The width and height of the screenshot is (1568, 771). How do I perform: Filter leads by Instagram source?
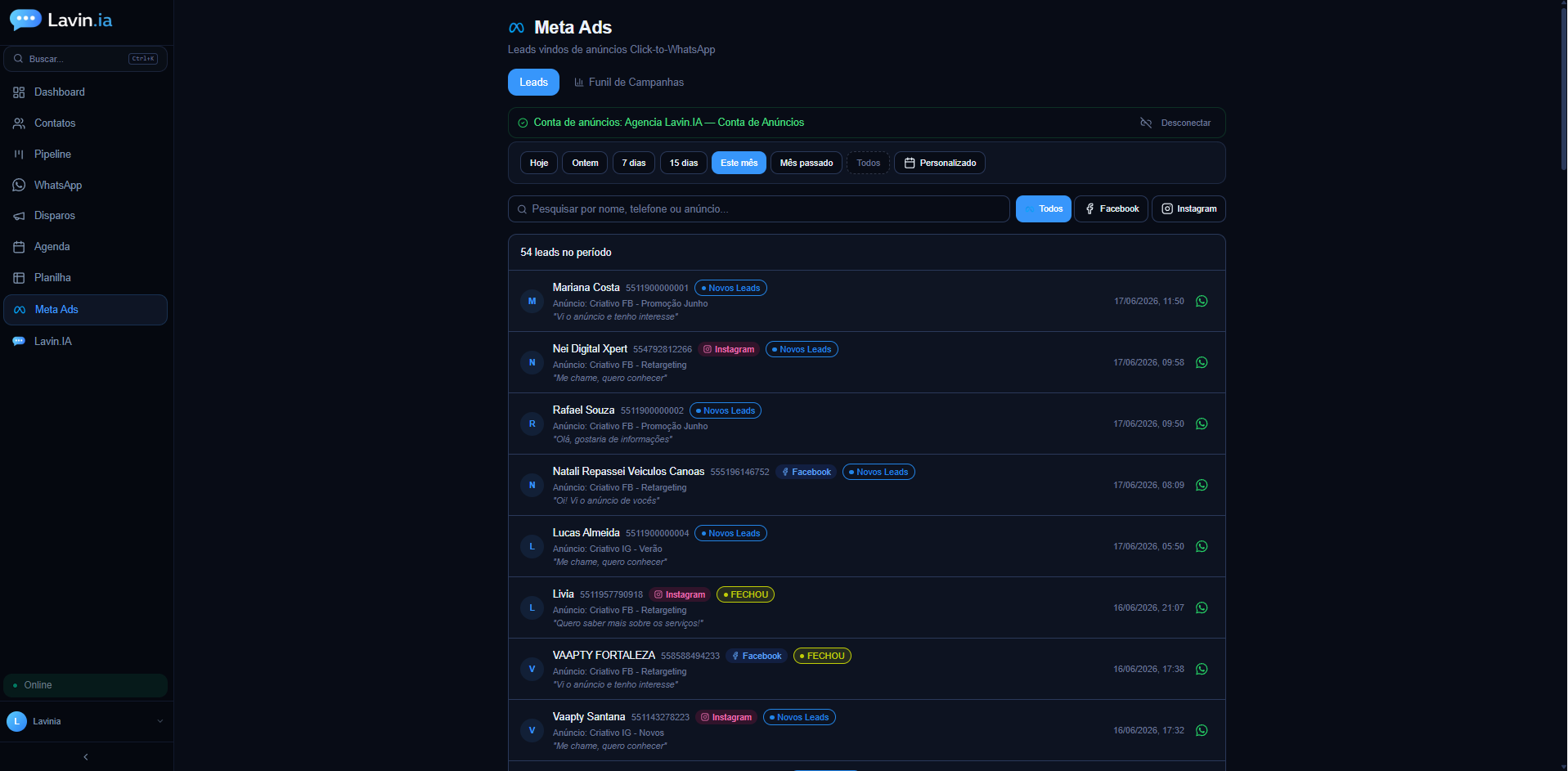(1188, 208)
